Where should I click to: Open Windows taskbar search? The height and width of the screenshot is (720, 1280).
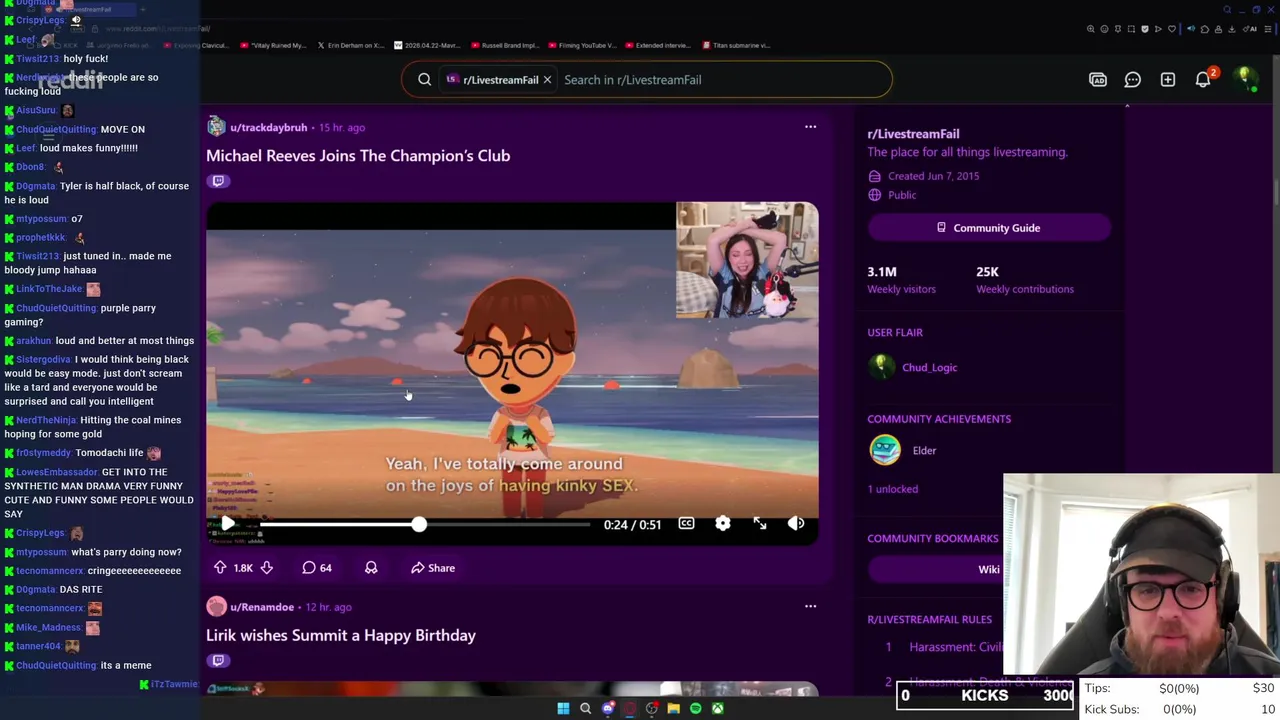point(585,709)
